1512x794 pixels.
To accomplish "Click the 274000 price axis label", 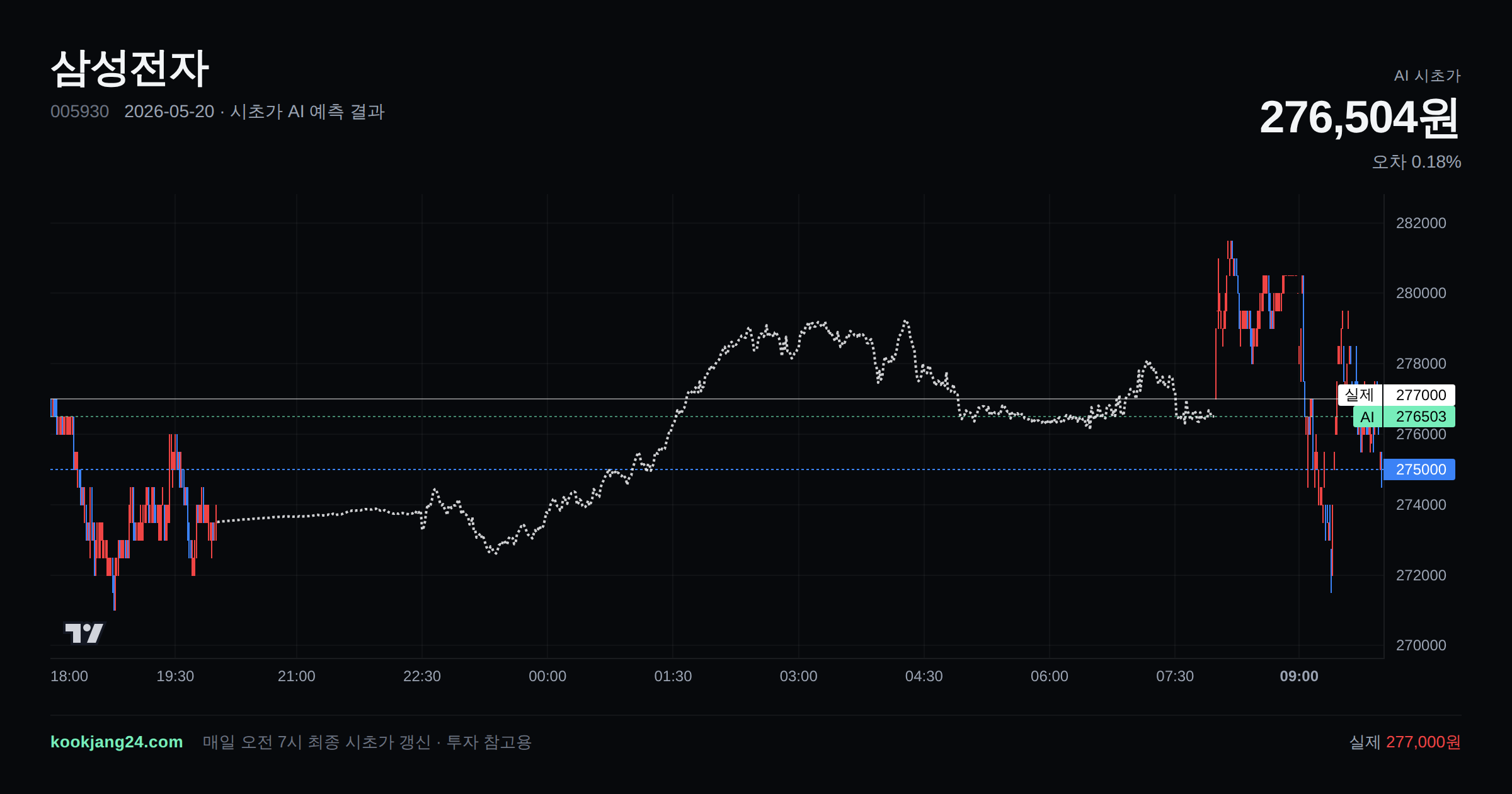I will click(1421, 505).
